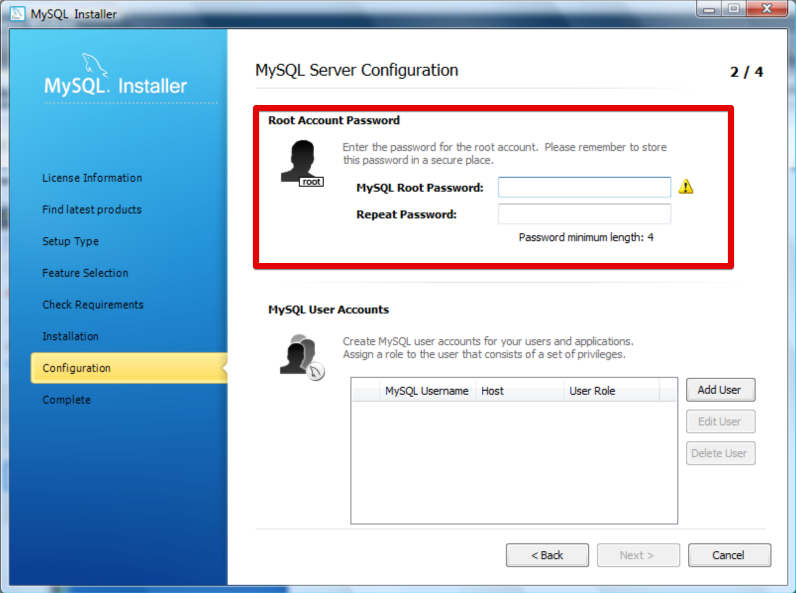Click the MySQL dolphin logo
This screenshot has height=593, width=796.
point(95,65)
